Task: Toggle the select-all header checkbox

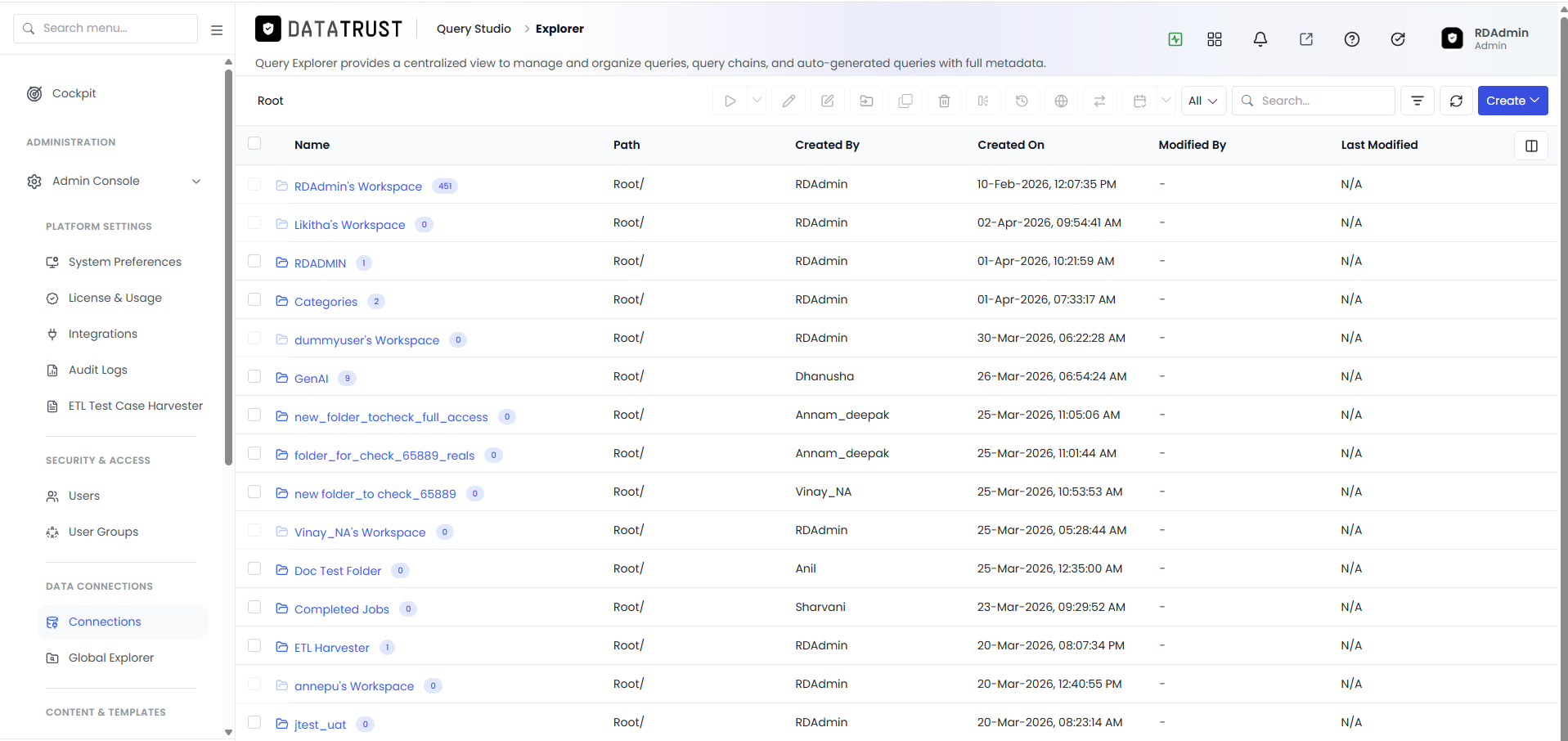Action: pyautogui.click(x=254, y=143)
